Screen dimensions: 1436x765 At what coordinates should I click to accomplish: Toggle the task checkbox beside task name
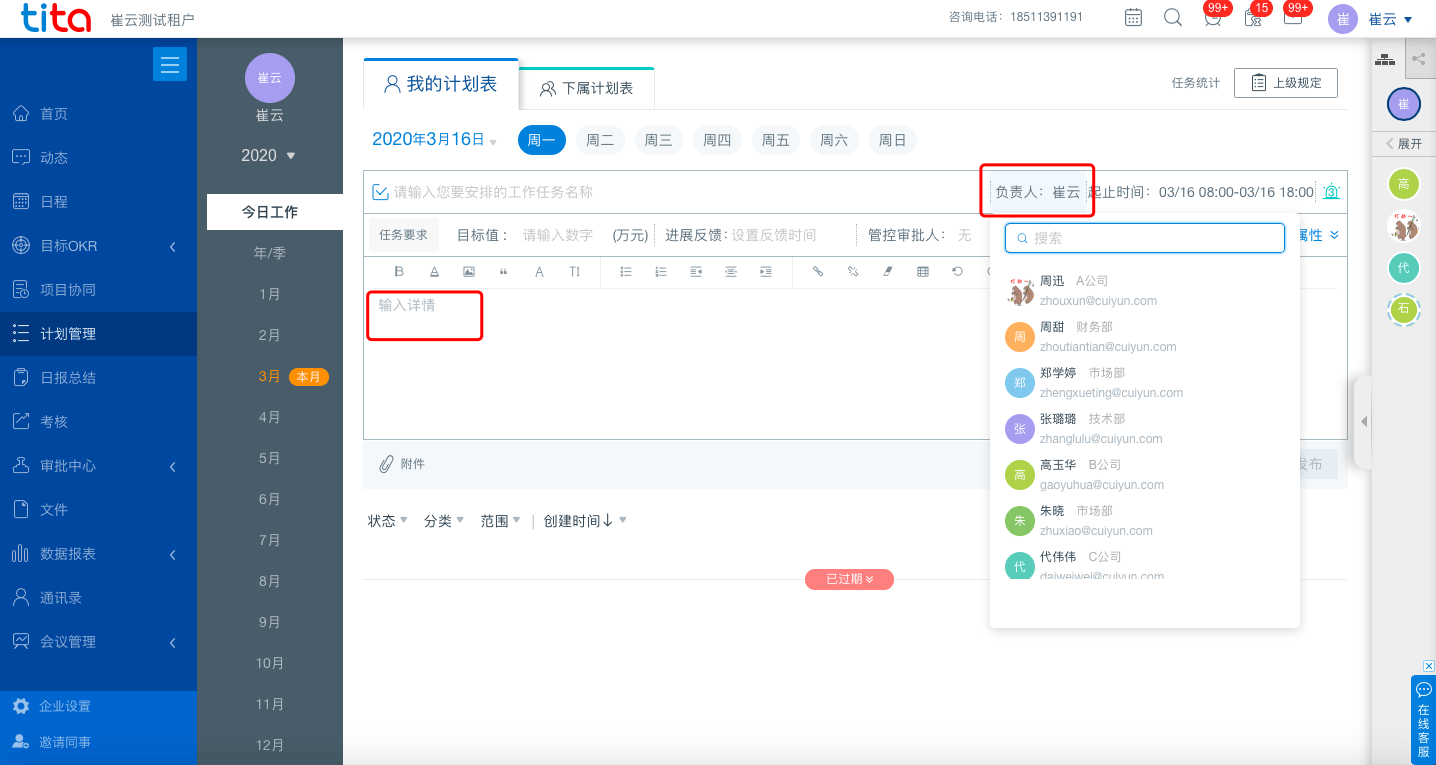click(x=380, y=192)
